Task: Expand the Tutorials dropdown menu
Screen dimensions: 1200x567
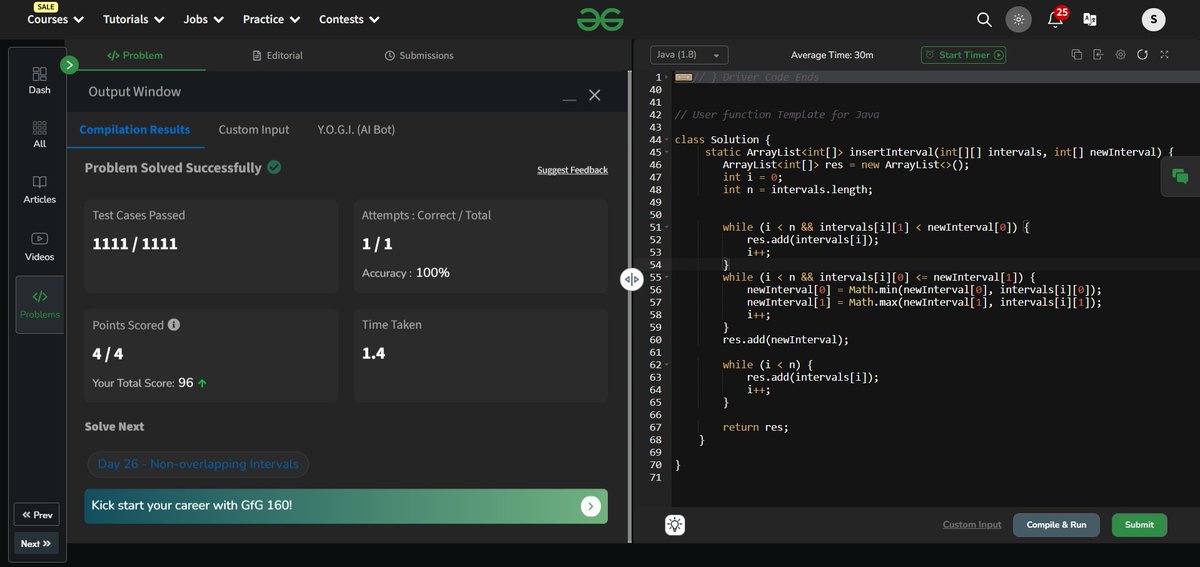Action: (133, 19)
